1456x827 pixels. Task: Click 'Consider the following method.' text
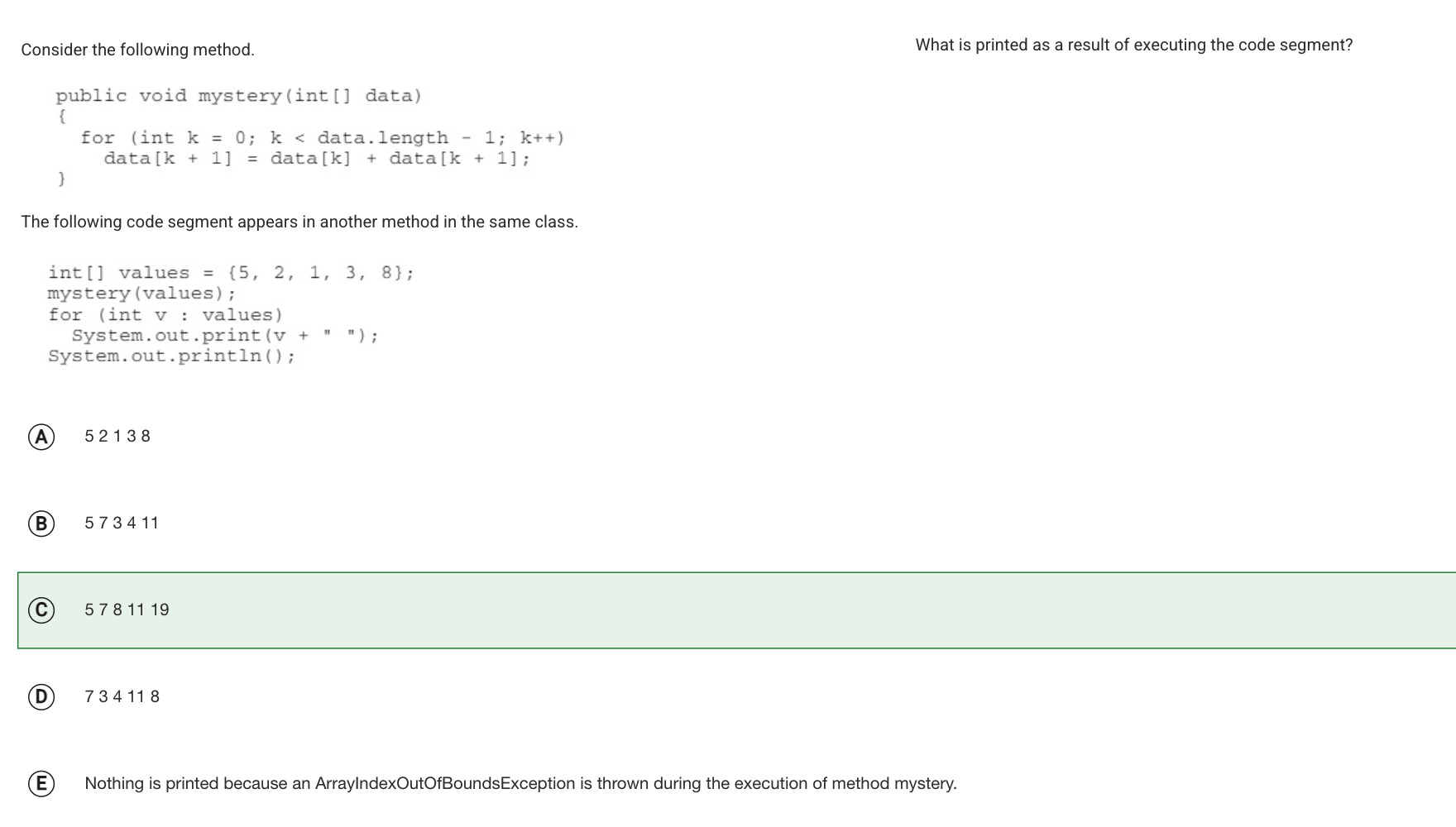[x=137, y=50]
